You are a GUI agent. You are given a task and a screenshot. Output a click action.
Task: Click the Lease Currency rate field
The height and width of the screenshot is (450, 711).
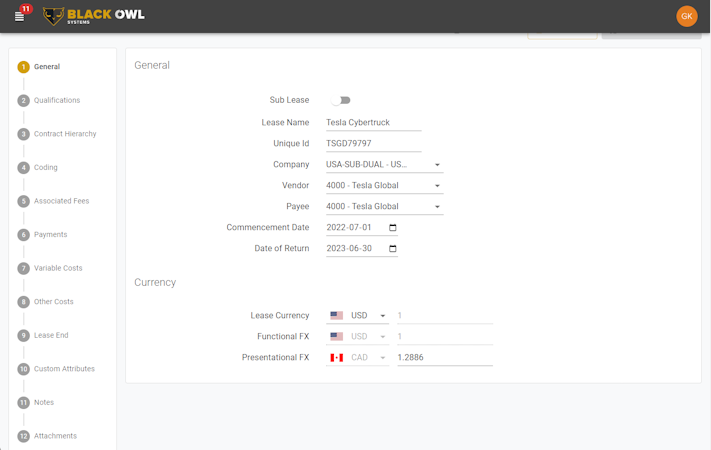tap(445, 315)
